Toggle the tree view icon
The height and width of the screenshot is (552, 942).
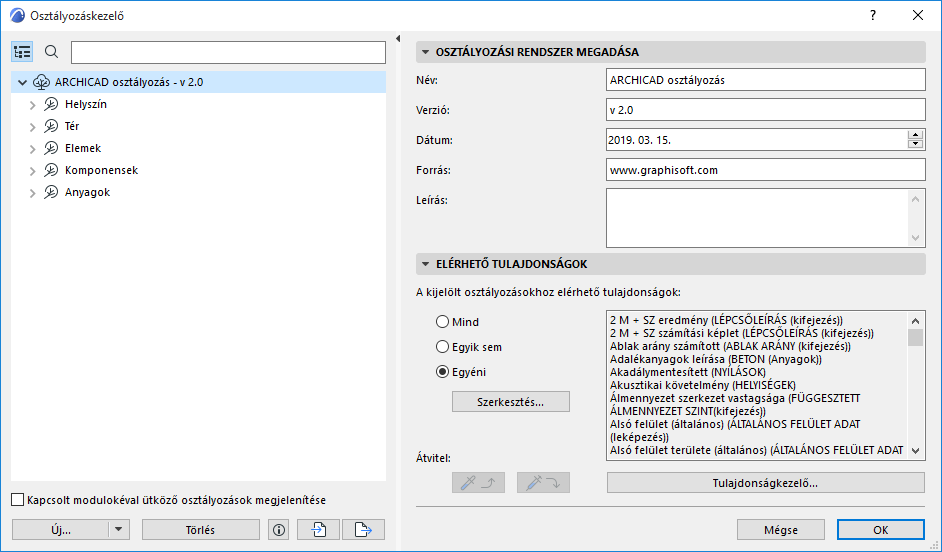point(22,52)
